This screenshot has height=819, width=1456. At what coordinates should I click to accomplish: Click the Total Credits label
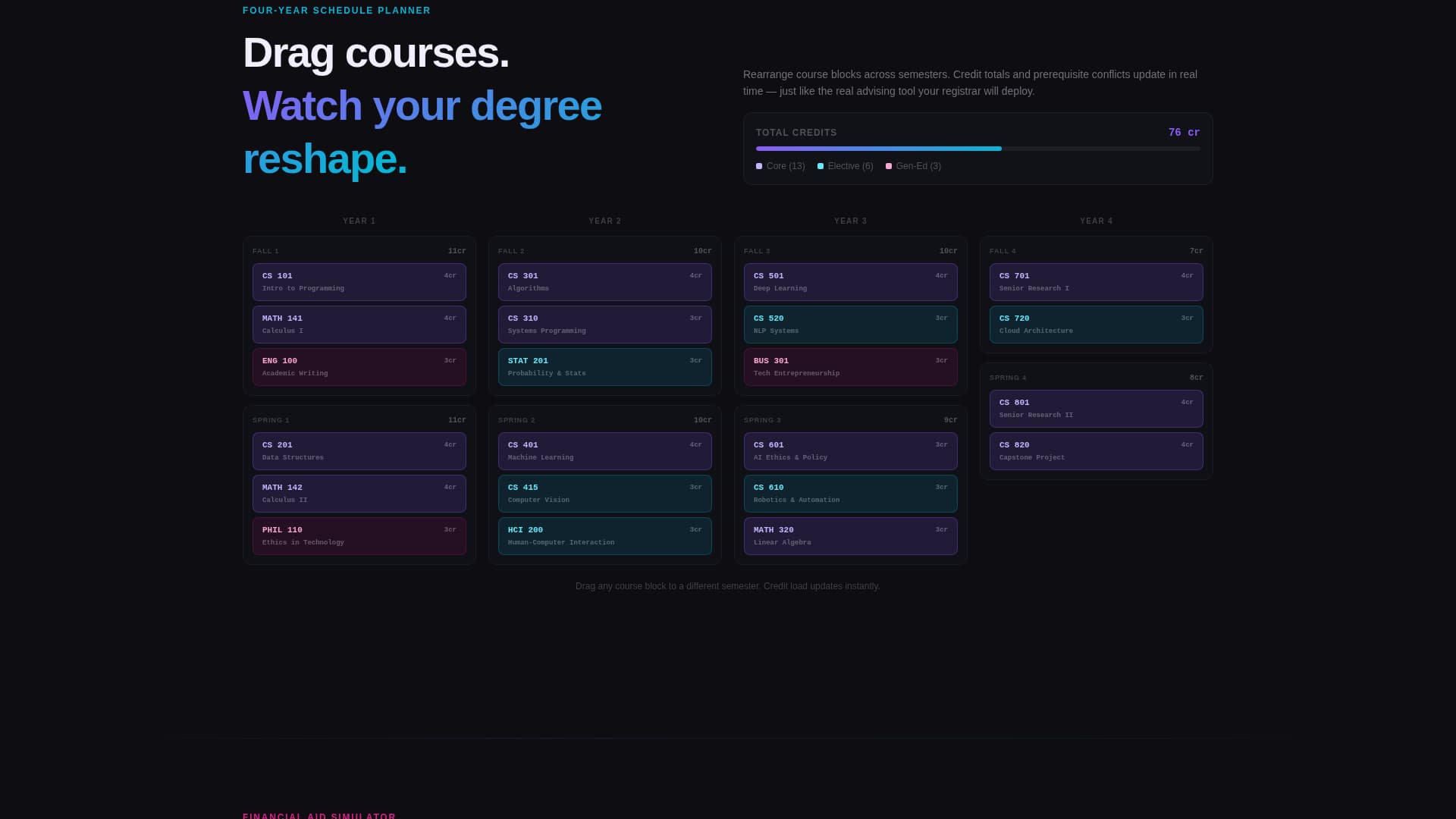pyautogui.click(x=796, y=133)
